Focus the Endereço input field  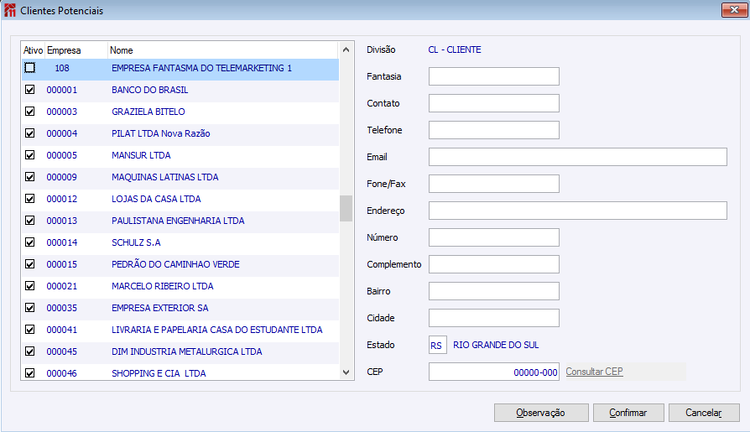tap(578, 210)
